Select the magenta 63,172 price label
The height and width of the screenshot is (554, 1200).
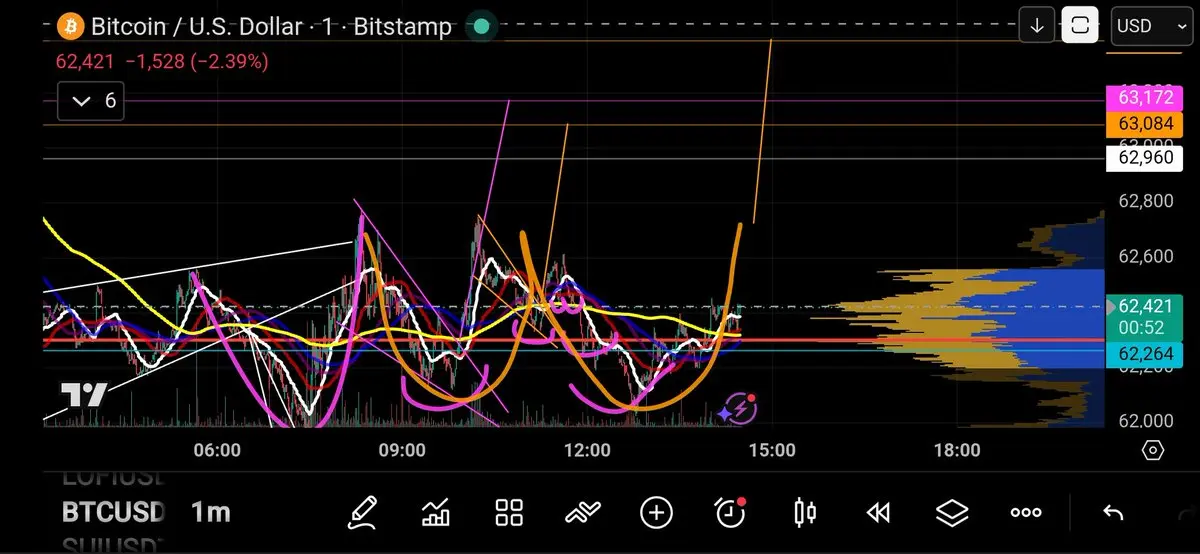[1145, 98]
